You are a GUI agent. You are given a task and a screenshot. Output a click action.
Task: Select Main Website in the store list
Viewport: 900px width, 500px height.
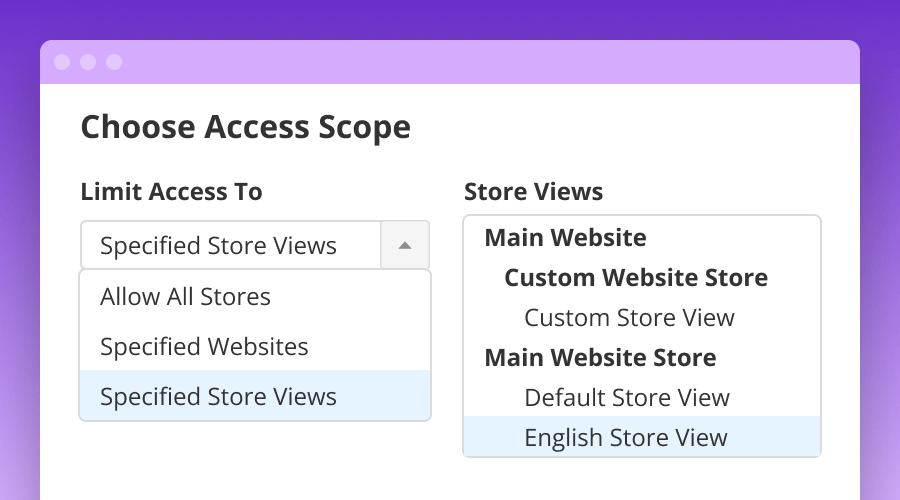[565, 238]
